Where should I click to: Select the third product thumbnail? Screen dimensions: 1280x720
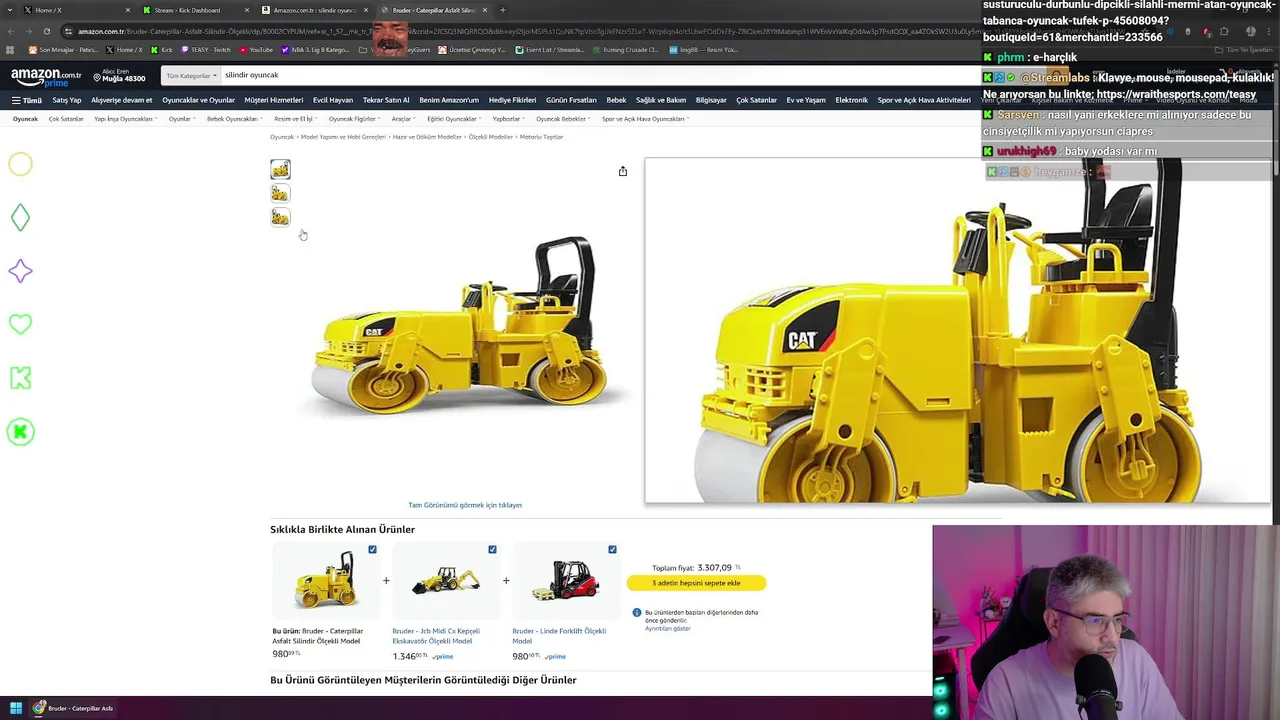point(280,217)
